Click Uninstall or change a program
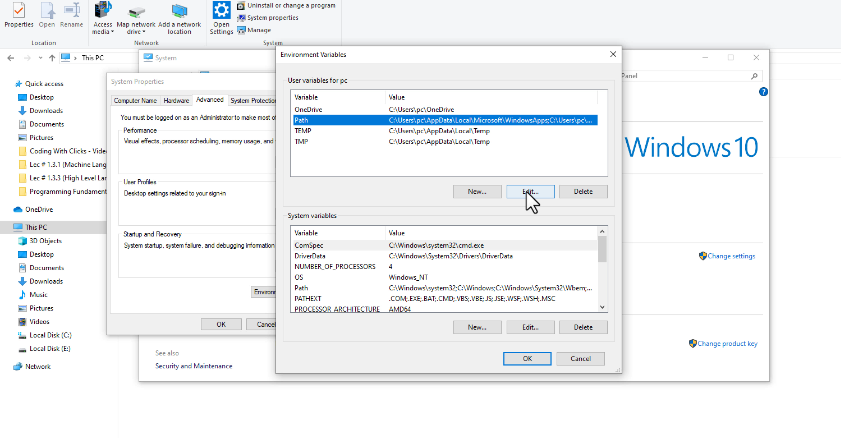 pyautogui.click(x=286, y=5)
